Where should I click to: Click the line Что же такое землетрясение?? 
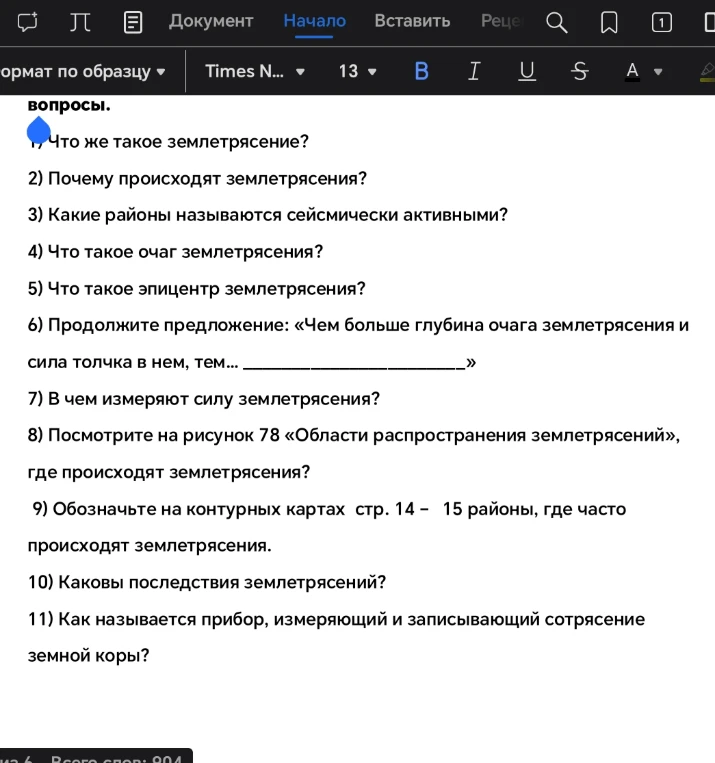tap(178, 142)
